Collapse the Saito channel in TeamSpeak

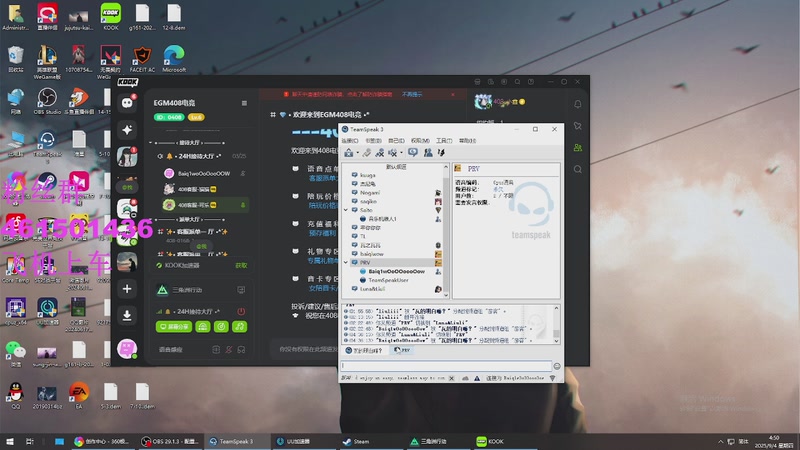[346, 210]
